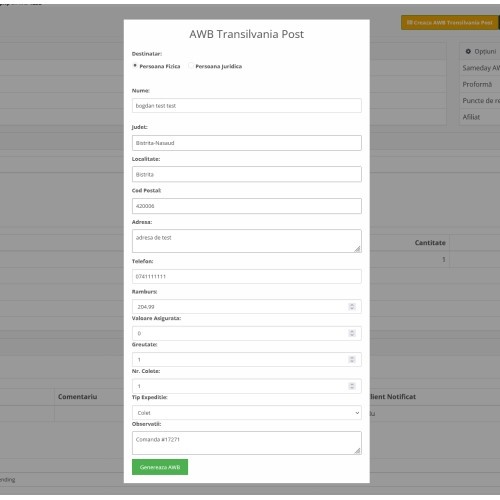The image size is (500, 500).
Task: Click the gear icon next to Optiuni
Action: pyautogui.click(x=468, y=51)
